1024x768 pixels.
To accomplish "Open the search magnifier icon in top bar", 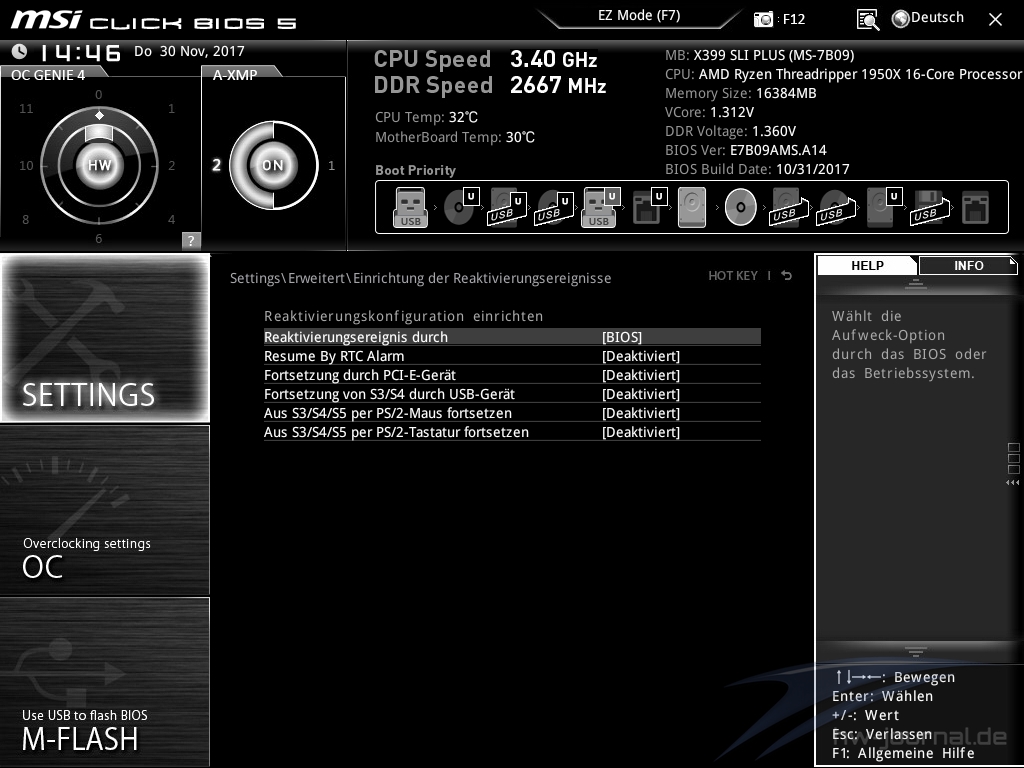I will click(868, 19).
